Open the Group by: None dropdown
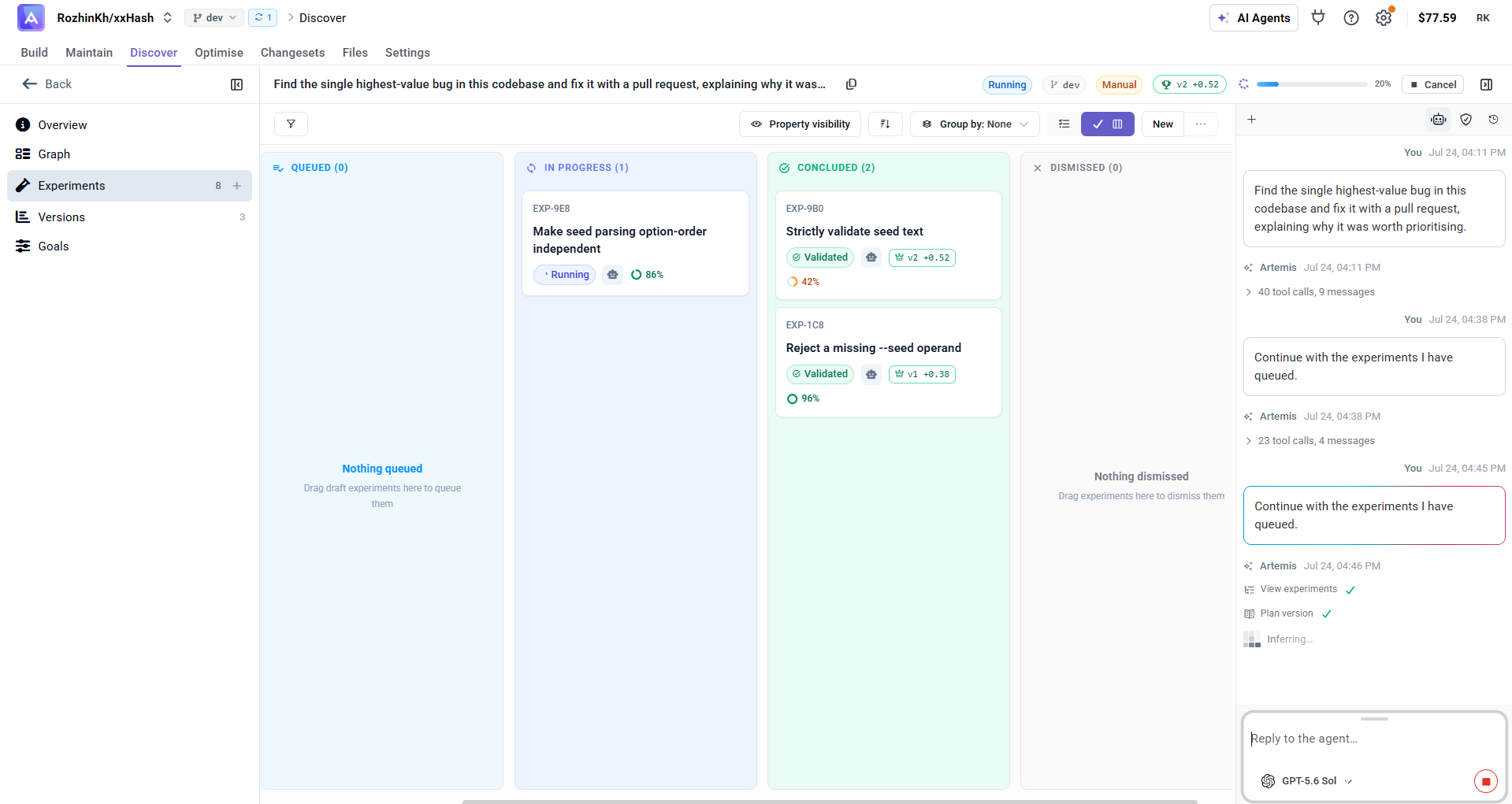The image size is (1512, 804). (975, 124)
